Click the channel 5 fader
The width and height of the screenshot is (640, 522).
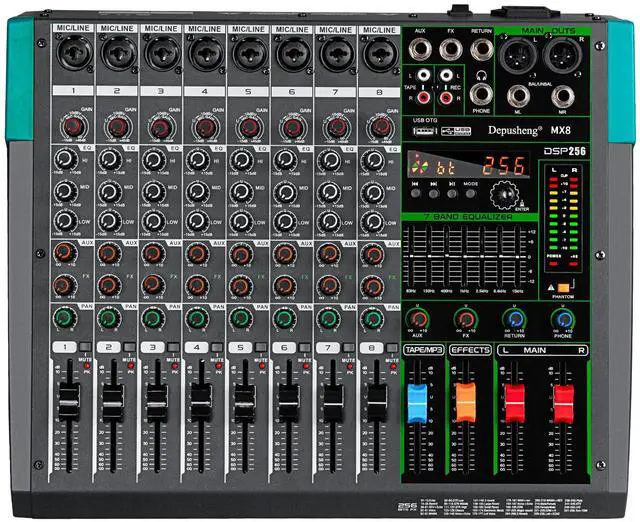click(244, 402)
